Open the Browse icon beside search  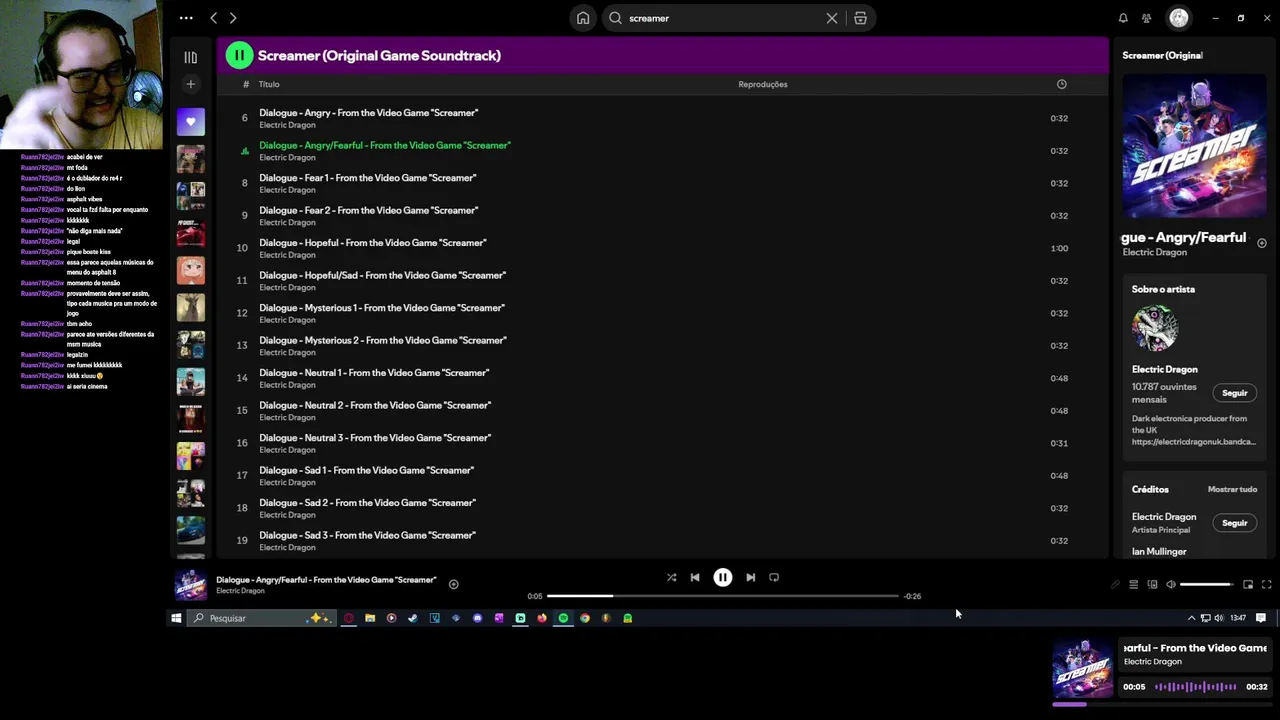(860, 18)
